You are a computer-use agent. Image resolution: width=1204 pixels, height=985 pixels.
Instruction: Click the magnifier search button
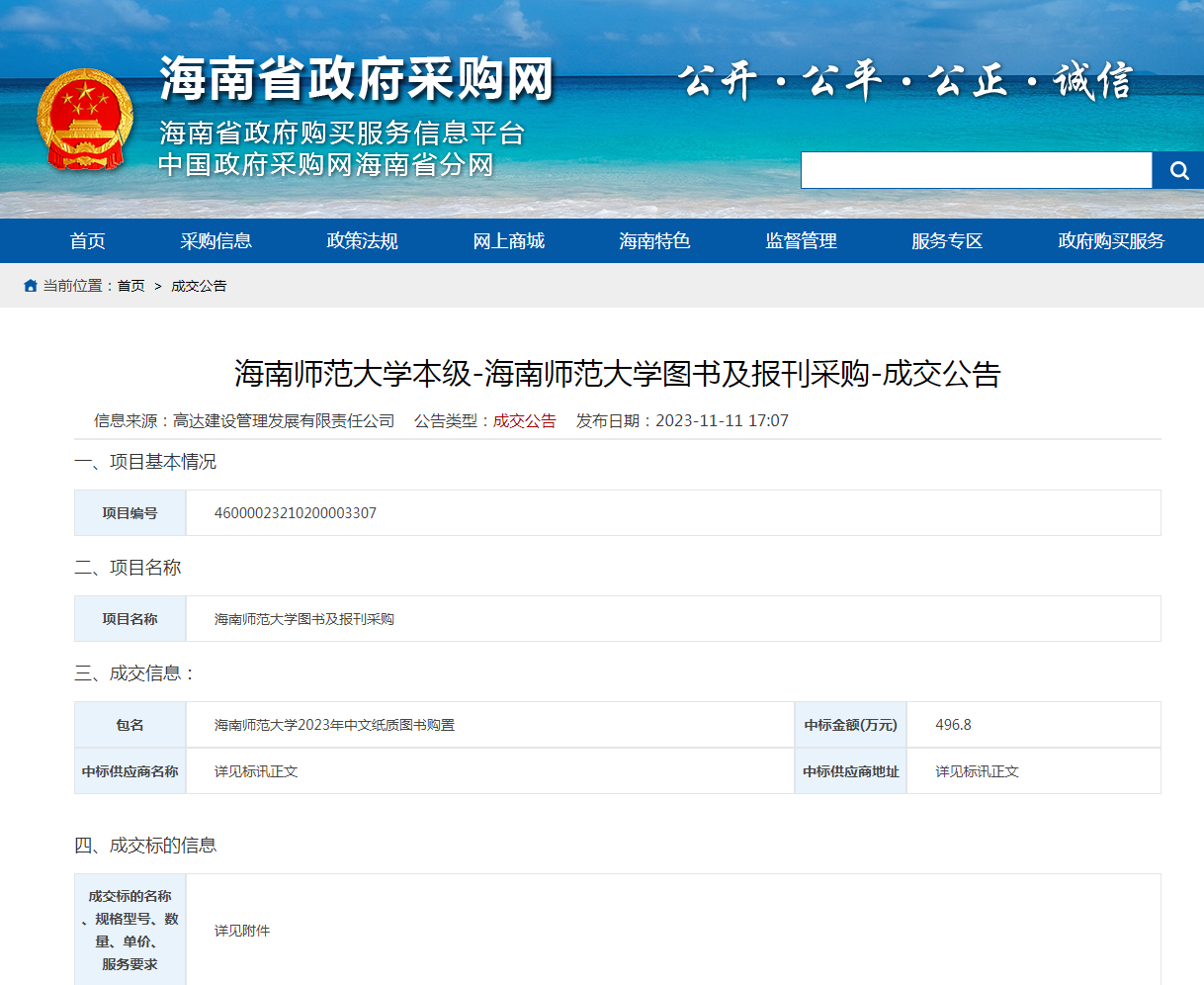coord(1178,170)
